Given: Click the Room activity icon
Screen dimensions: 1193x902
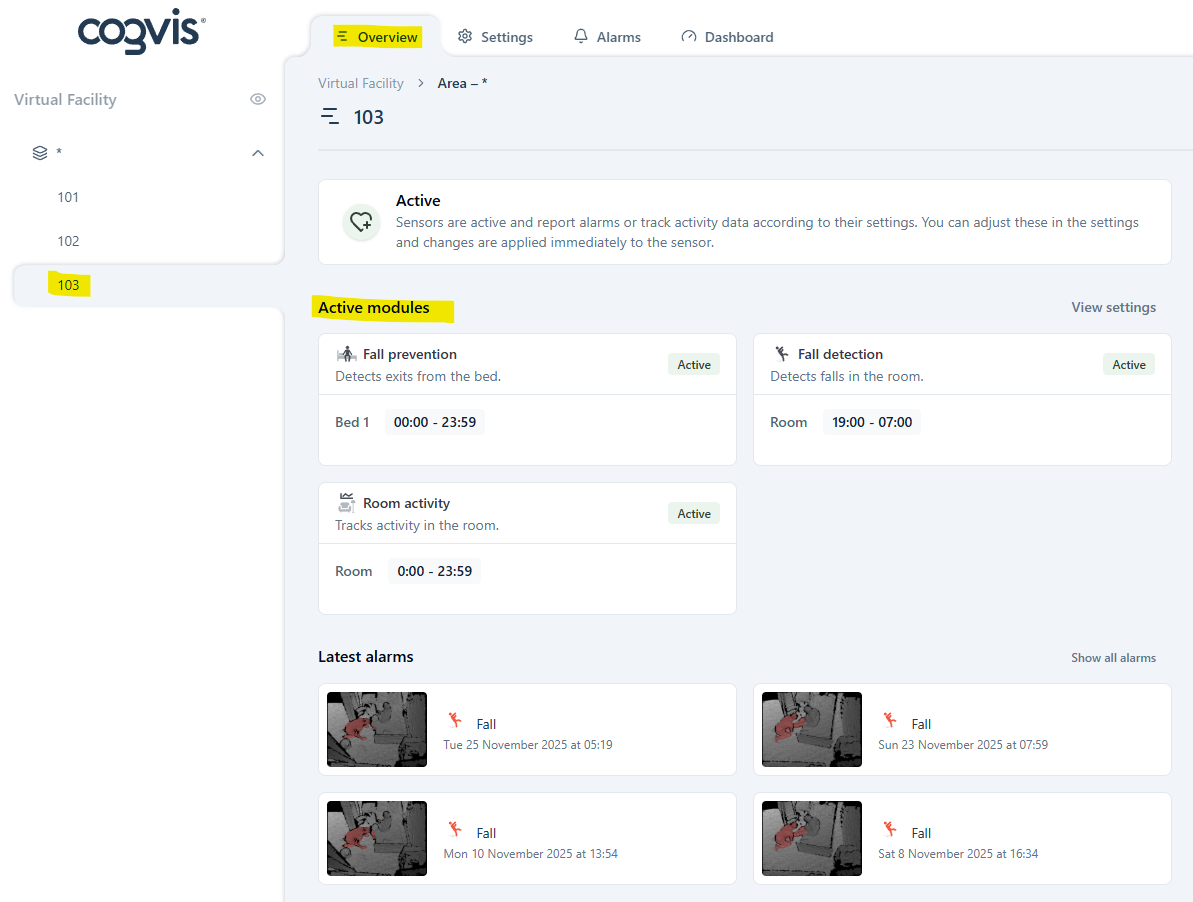Looking at the screenshot, I should [347, 503].
